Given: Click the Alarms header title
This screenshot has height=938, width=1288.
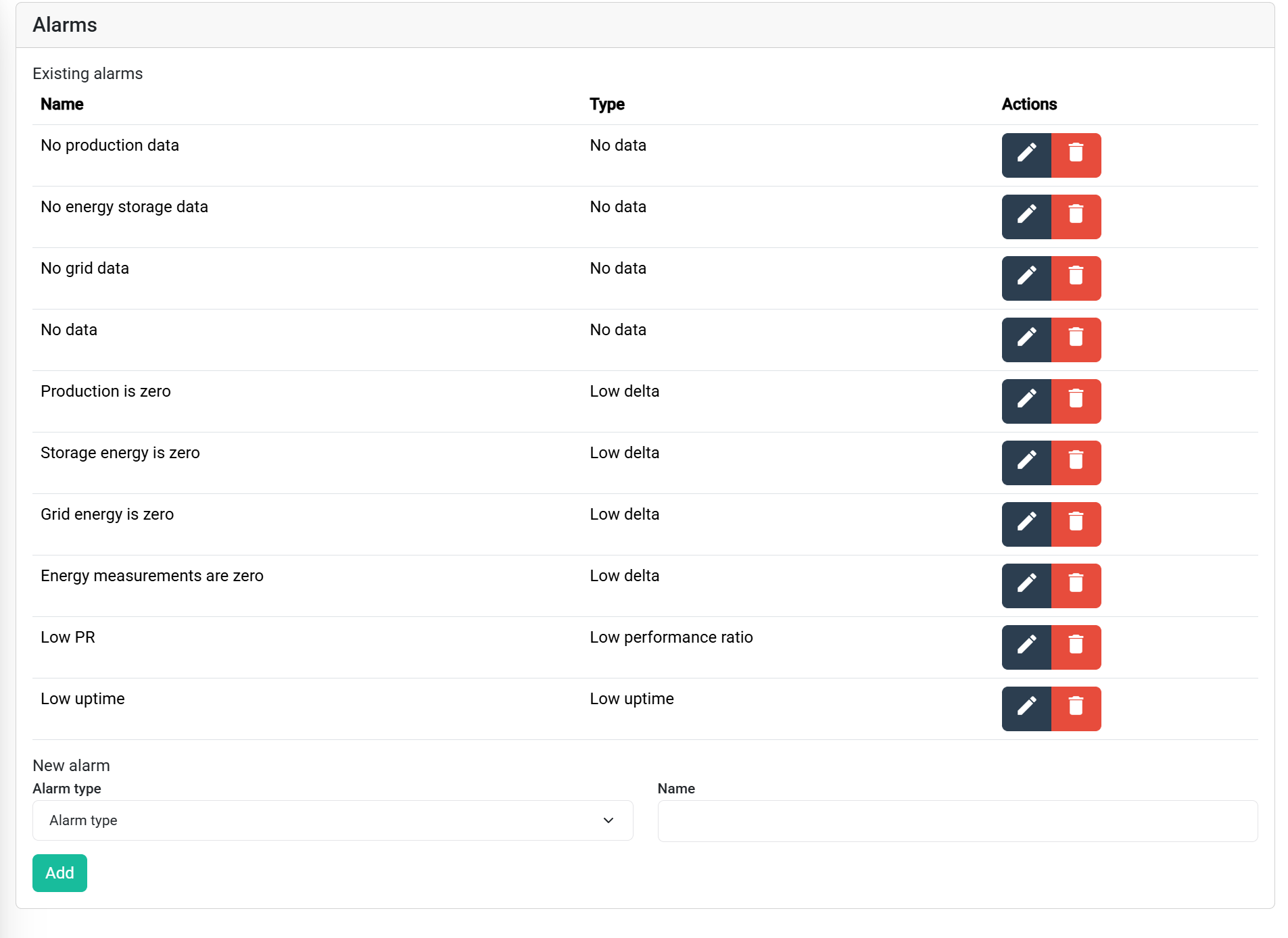Looking at the screenshot, I should [x=65, y=25].
